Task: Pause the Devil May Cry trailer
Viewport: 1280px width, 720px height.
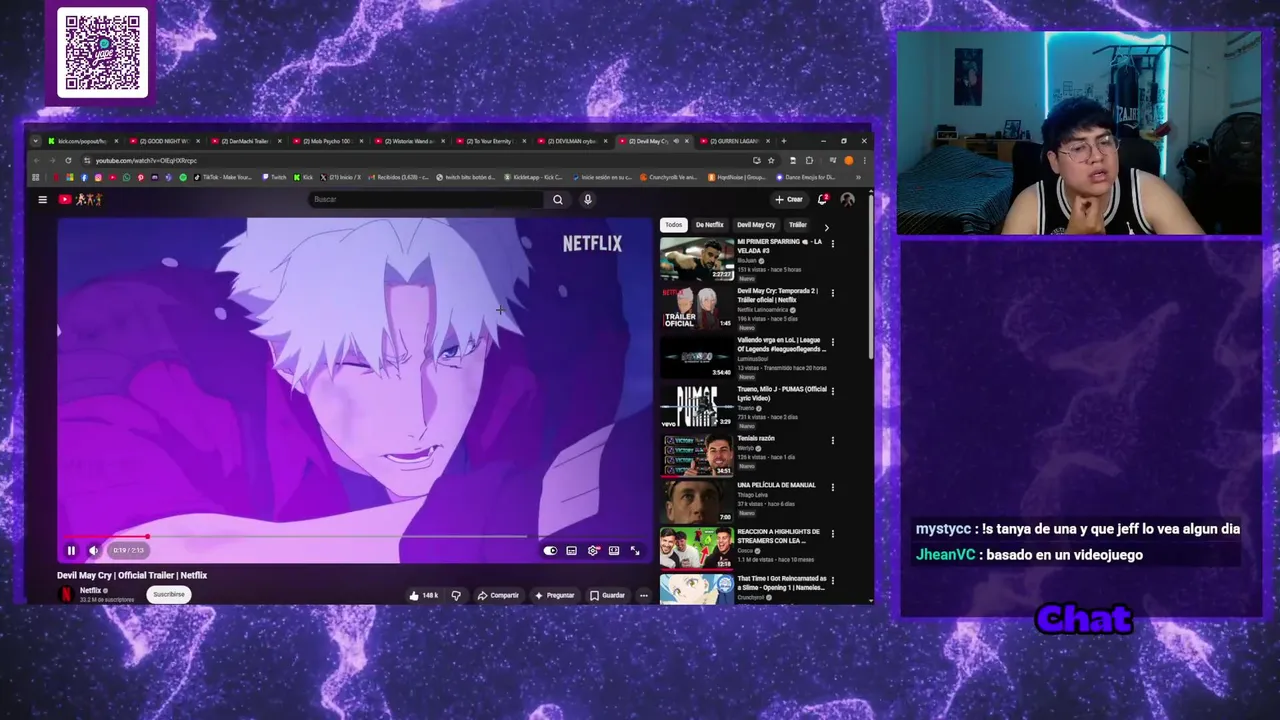Action: tap(71, 550)
